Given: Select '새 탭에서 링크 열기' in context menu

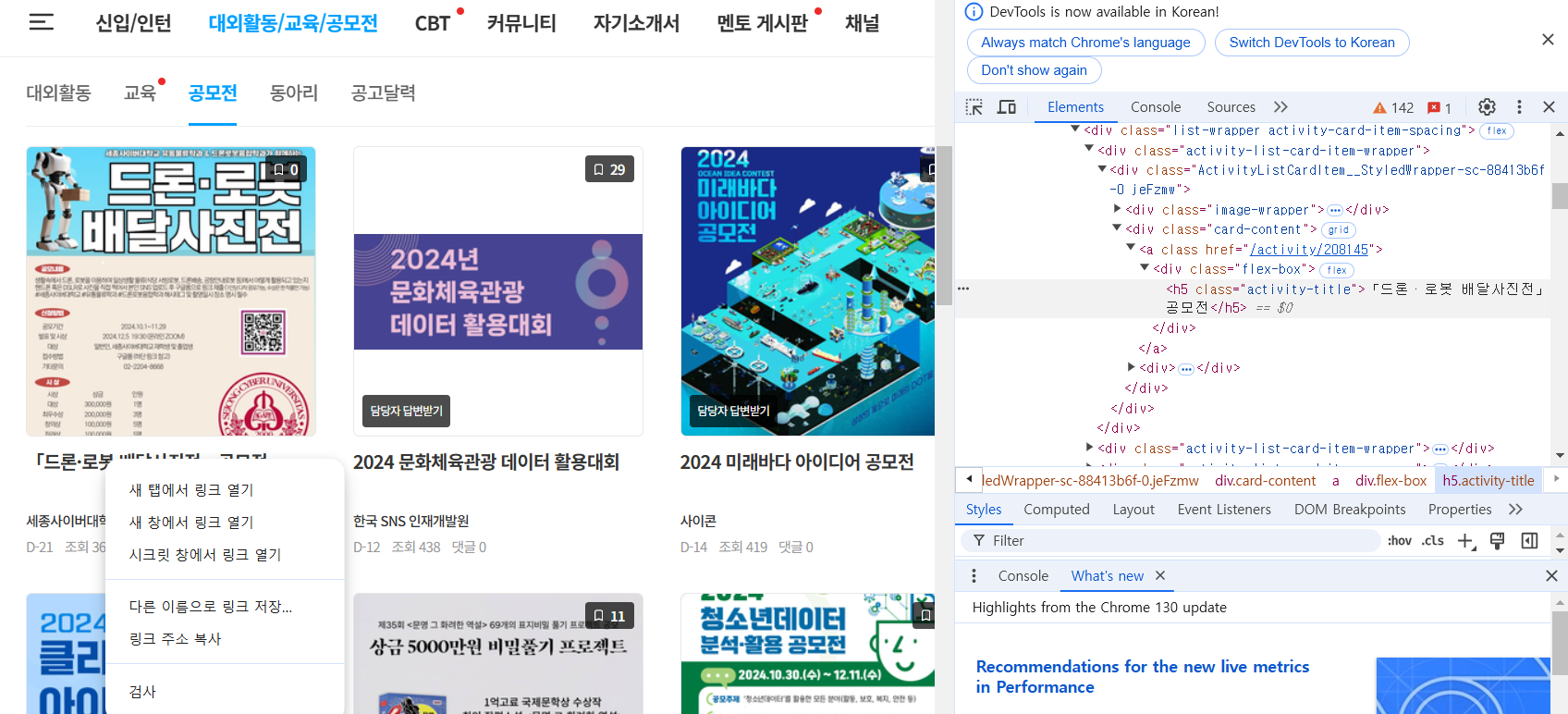Looking at the screenshot, I should pos(225,490).
